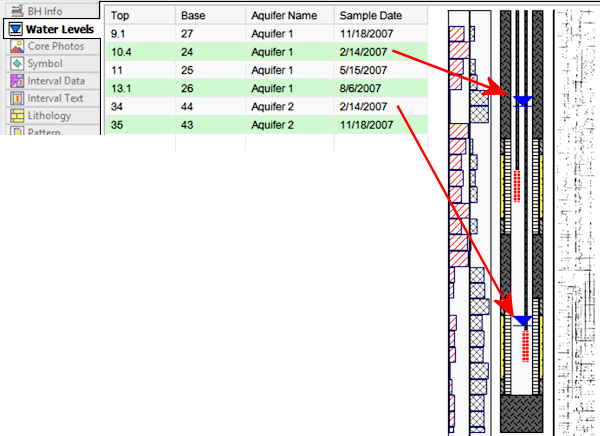This screenshot has height=436, width=600.
Task: Click the Interval Data icon
Action: [17, 81]
